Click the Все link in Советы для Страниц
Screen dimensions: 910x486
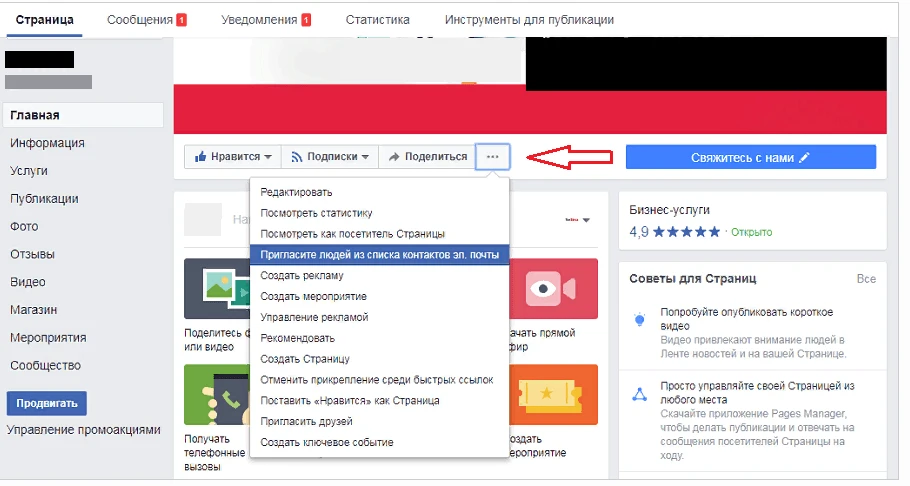pos(866,279)
